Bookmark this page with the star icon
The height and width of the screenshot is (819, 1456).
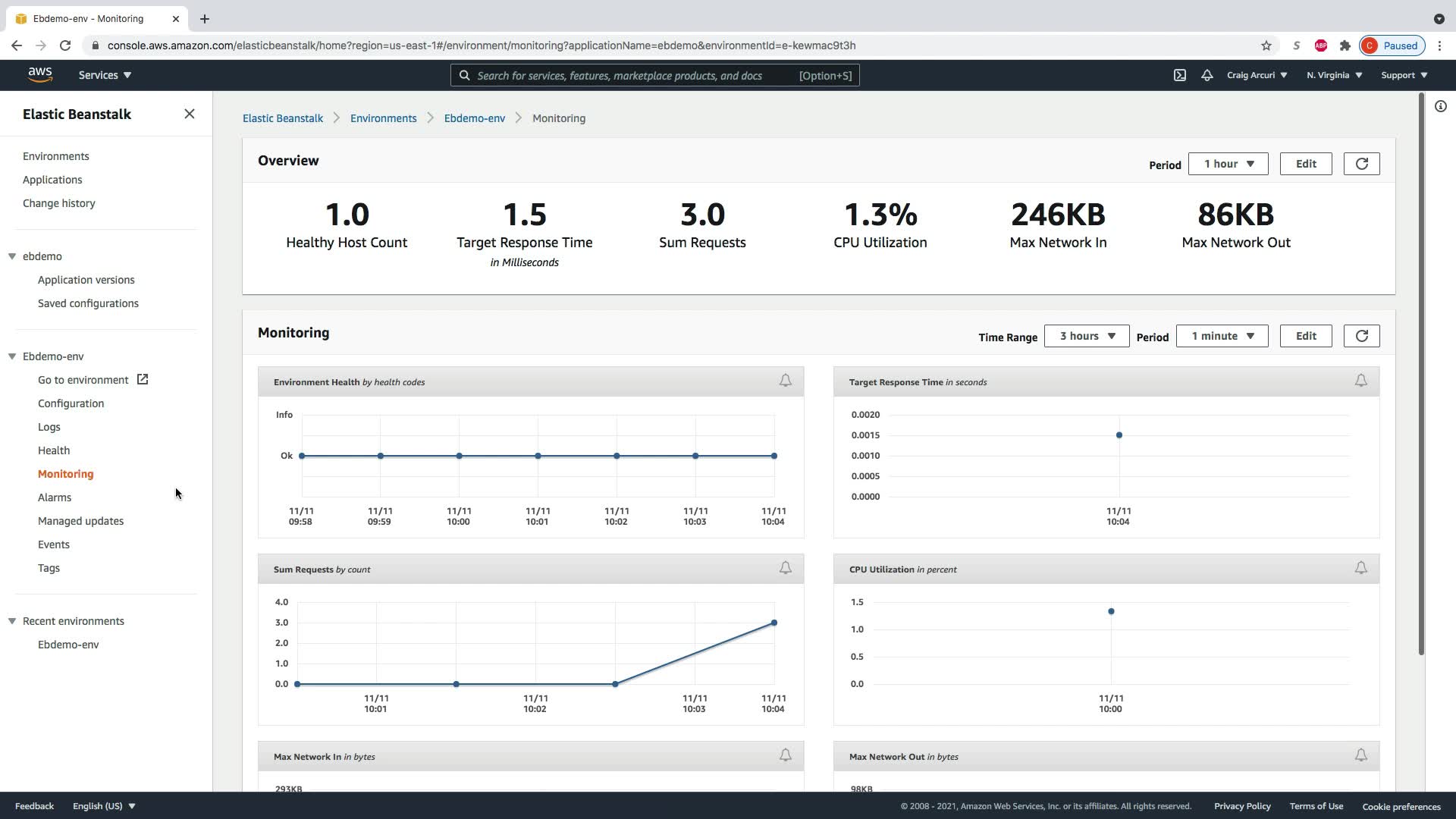click(1266, 45)
